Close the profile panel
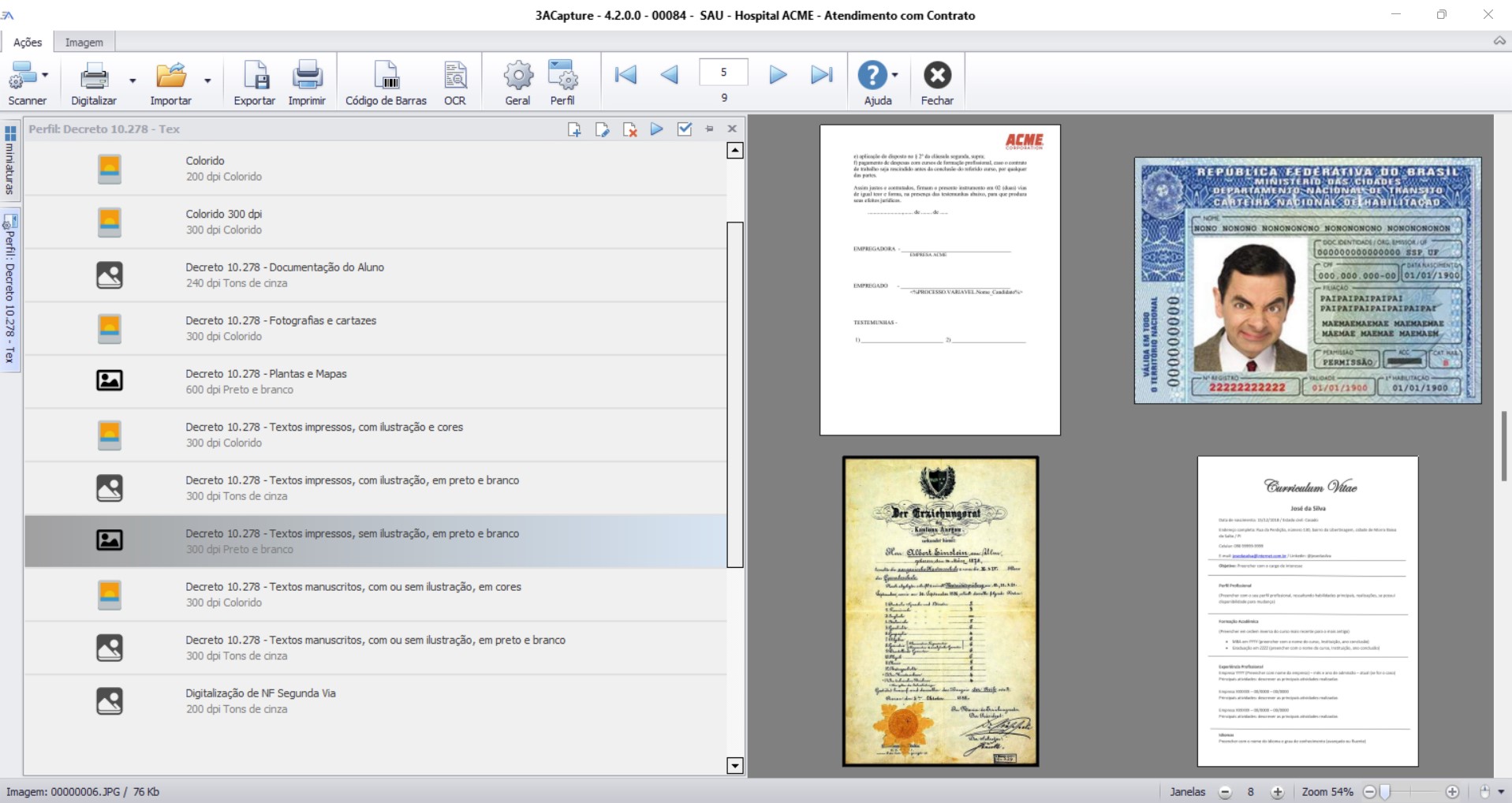This screenshot has height=803, width=1512. click(x=732, y=129)
